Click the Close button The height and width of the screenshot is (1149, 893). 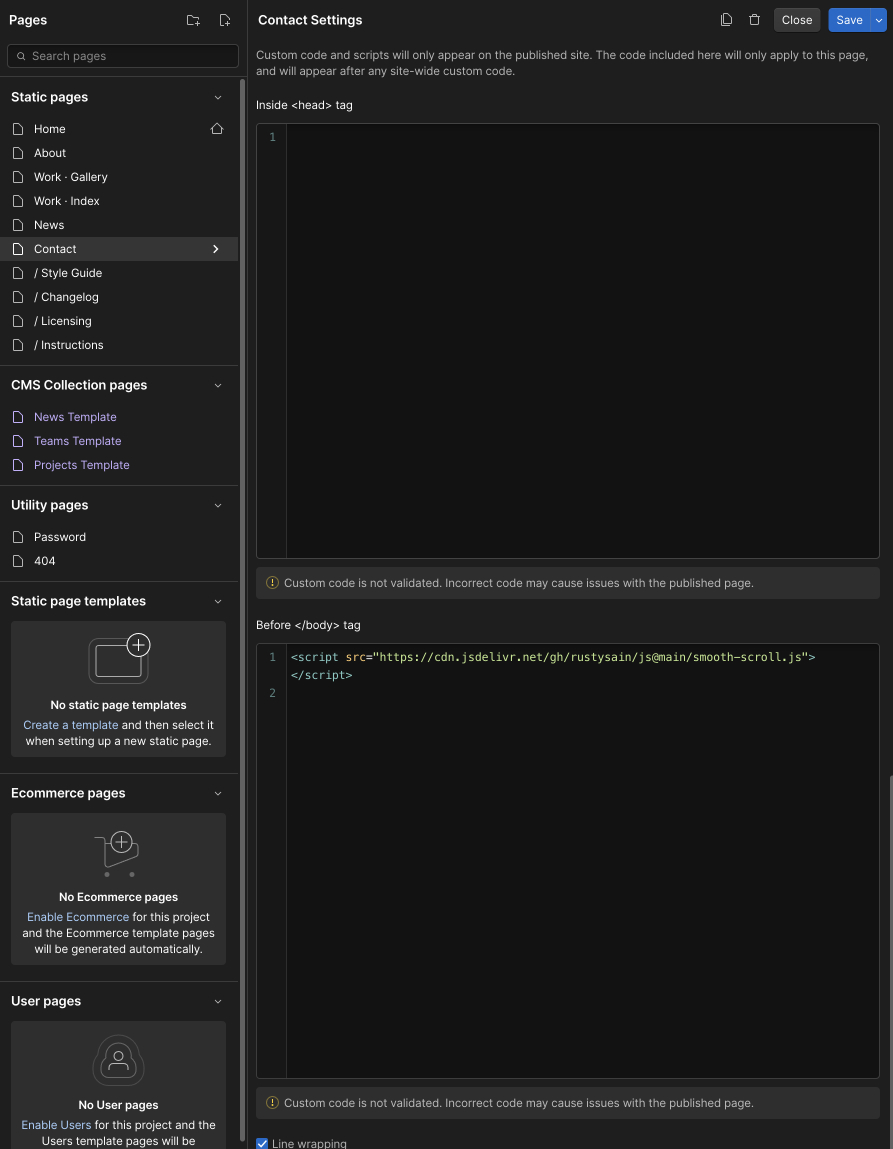(797, 20)
